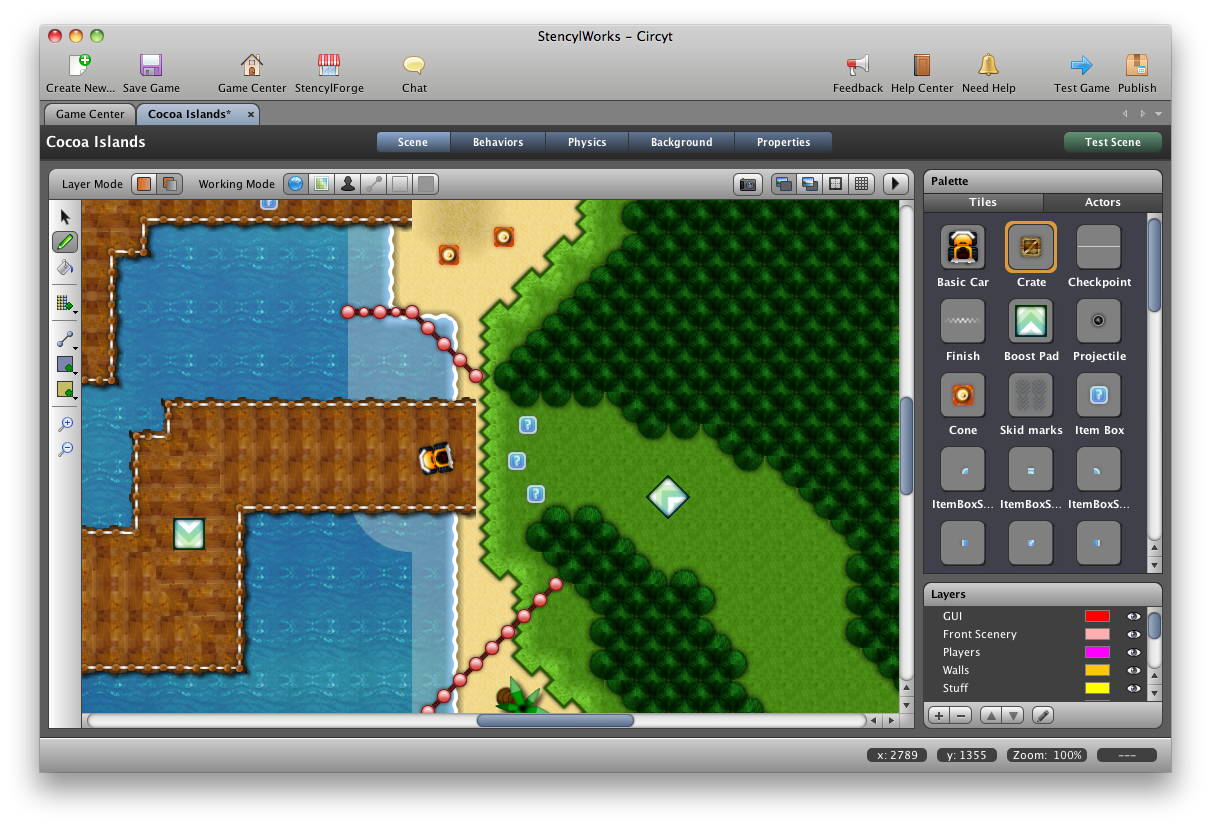
Task: Click the camera screenshot icon
Action: click(747, 184)
